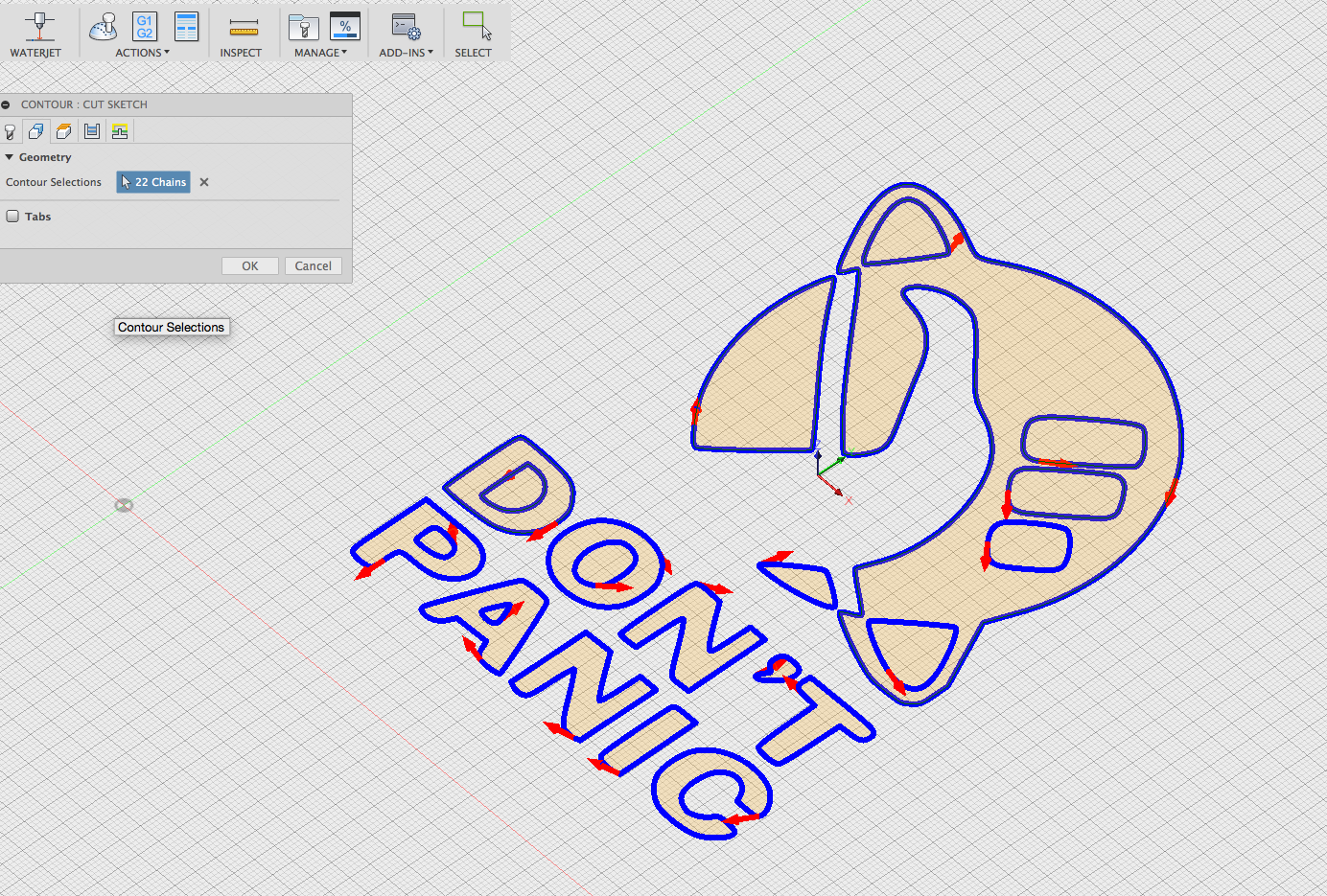Collapse the Geometry section
Screen dimensions: 1327x896
(x=10, y=157)
